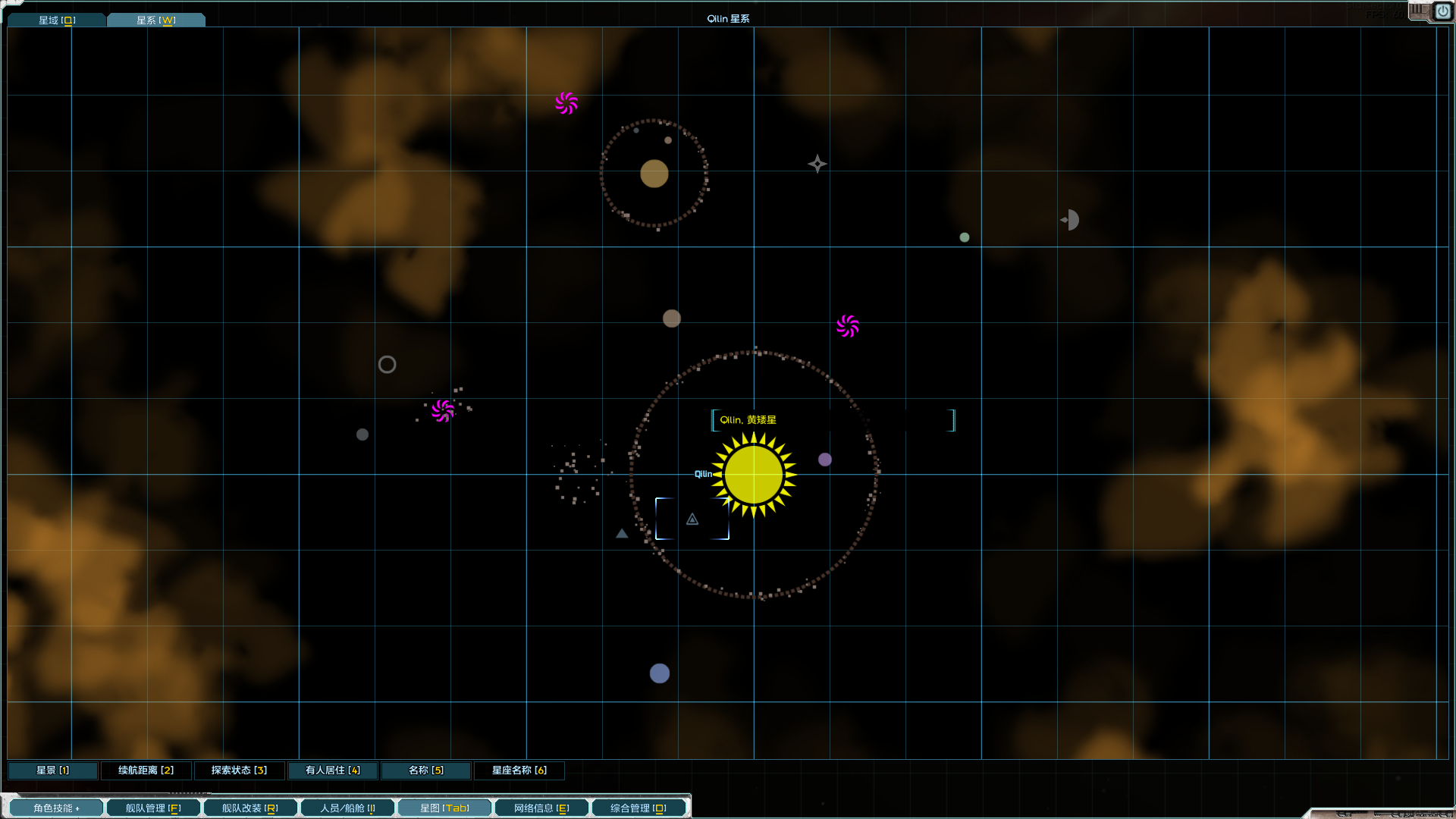The height and width of the screenshot is (819, 1456).
Task: Select the tan gas giant planet
Action: (654, 174)
